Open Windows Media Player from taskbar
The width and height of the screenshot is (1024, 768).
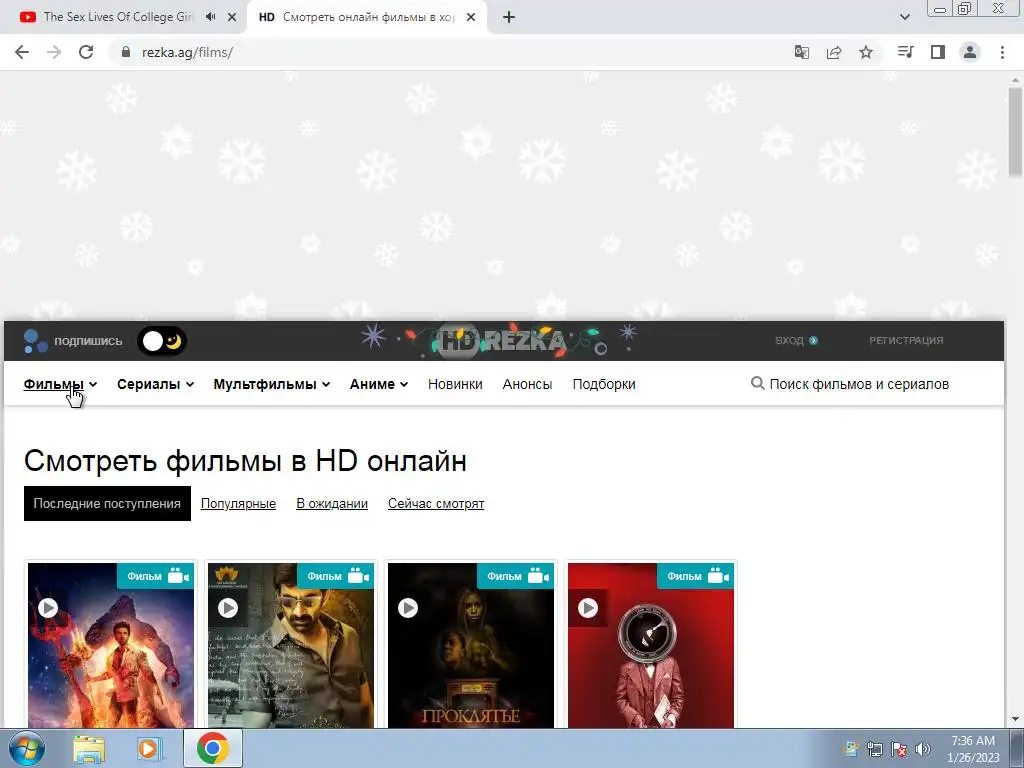(149, 748)
